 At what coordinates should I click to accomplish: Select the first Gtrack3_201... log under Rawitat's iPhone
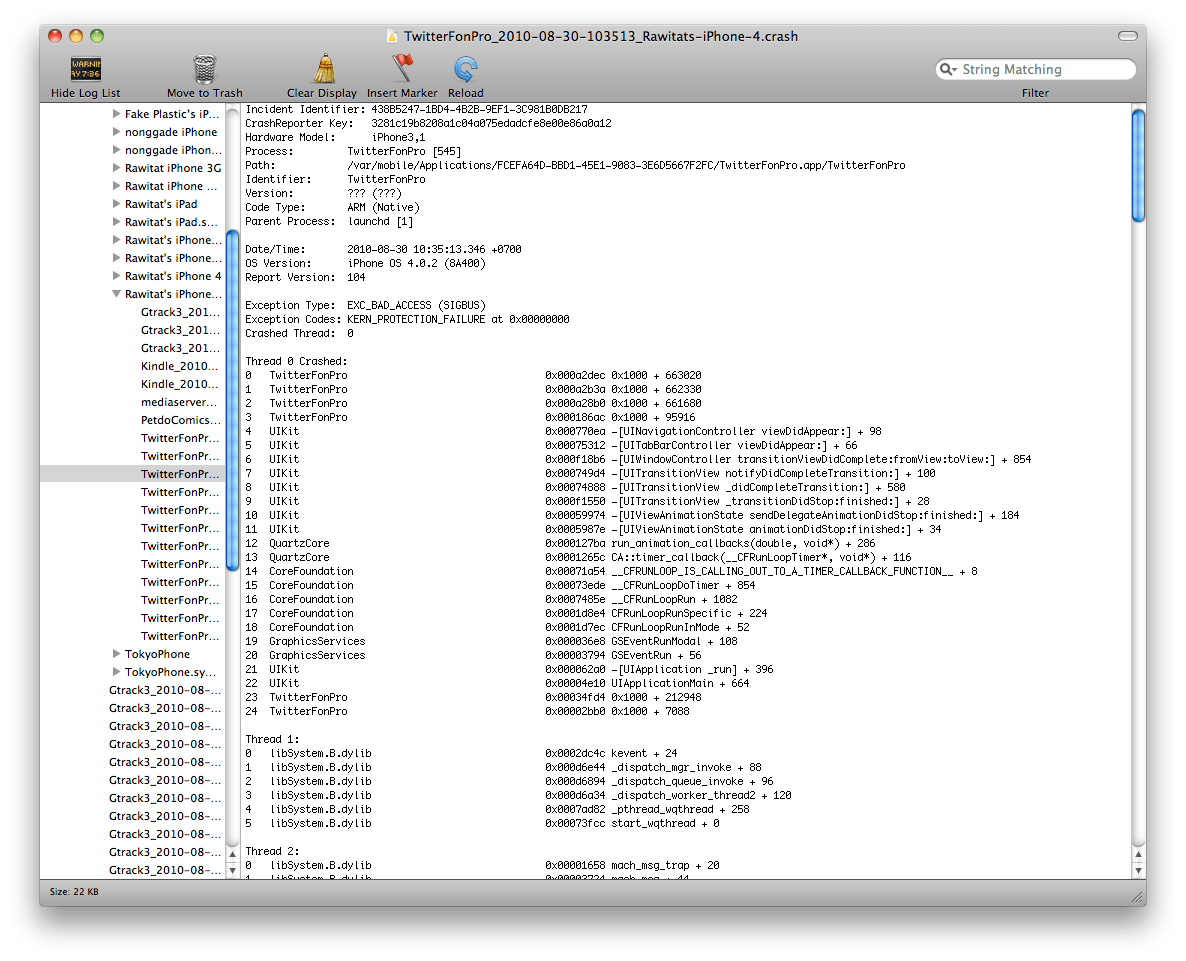(x=180, y=312)
